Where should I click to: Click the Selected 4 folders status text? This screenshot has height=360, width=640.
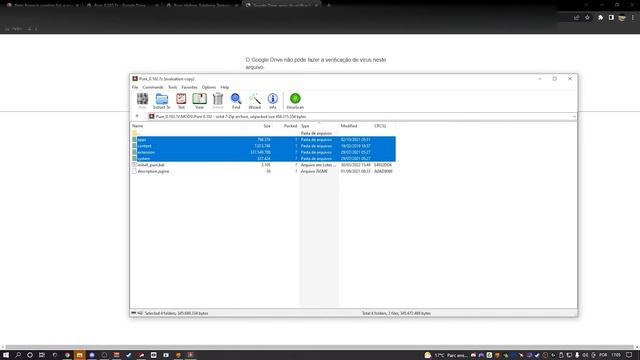pos(176,313)
